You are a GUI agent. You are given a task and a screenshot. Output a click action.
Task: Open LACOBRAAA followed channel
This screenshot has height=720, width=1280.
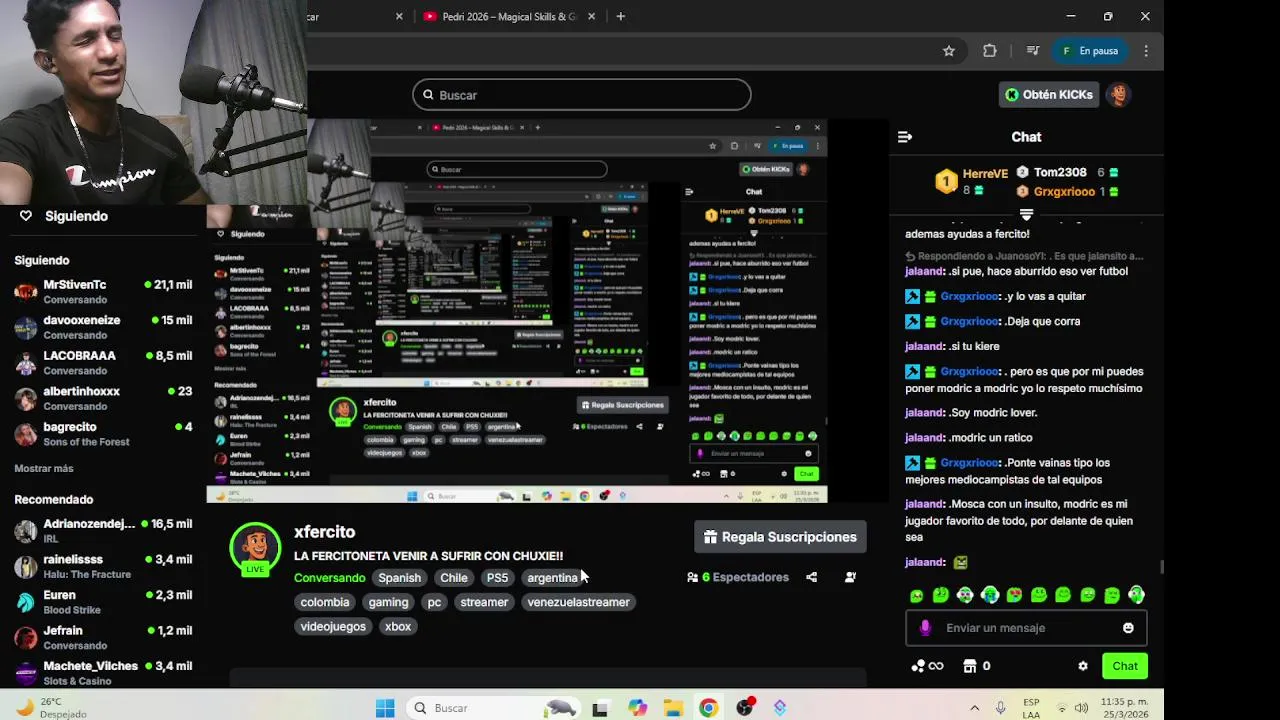click(104, 363)
